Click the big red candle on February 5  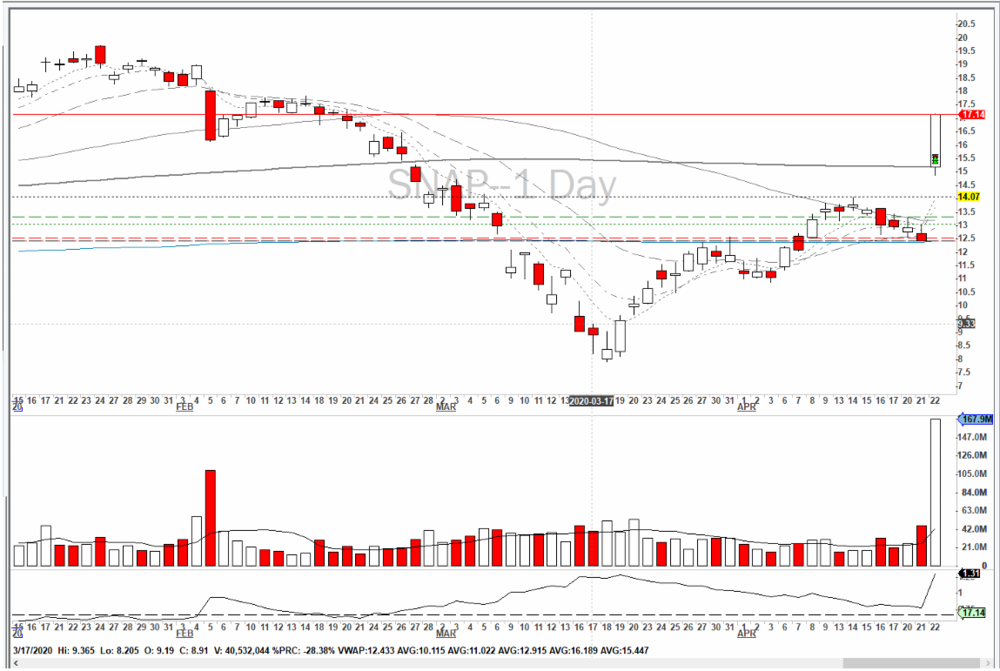tap(211, 115)
